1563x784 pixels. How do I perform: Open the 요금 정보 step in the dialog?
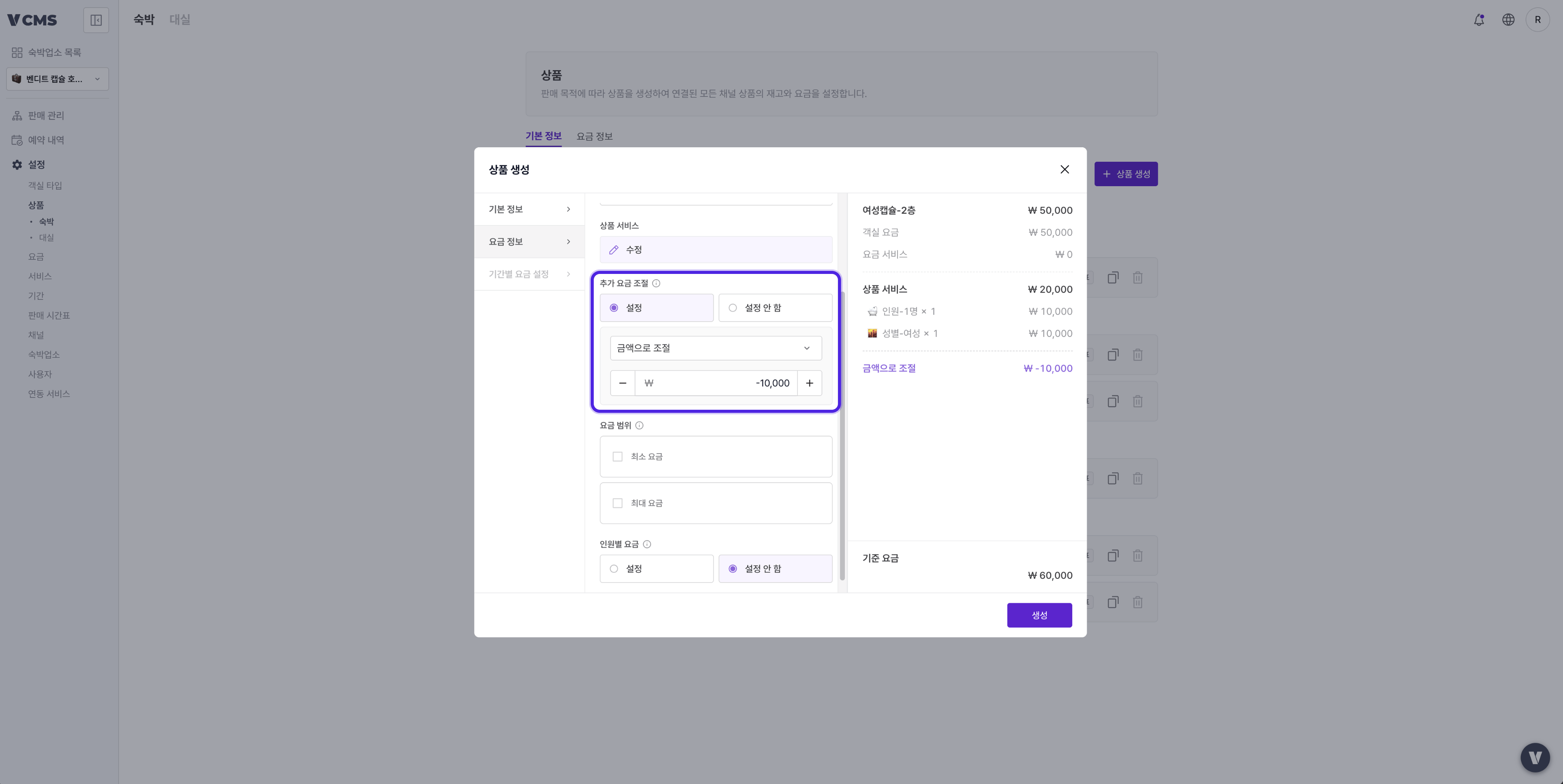pyautogui.click(x=529, y=241)
